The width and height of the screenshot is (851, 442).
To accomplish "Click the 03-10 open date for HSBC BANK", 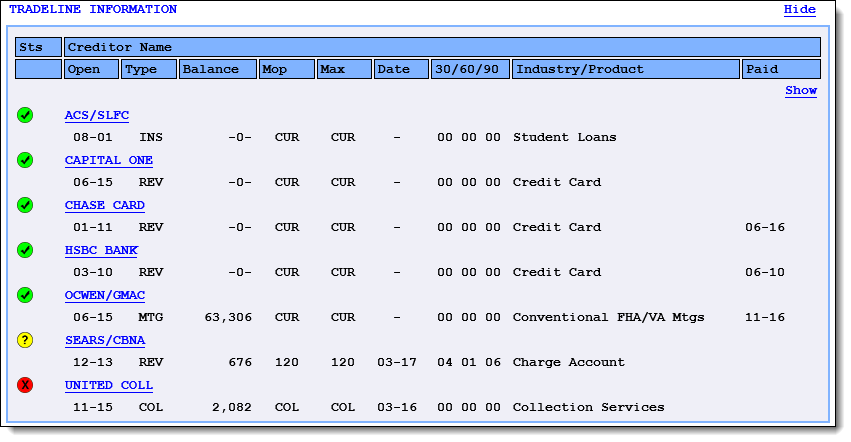I will pyautogui.click(x=93, y=273).
